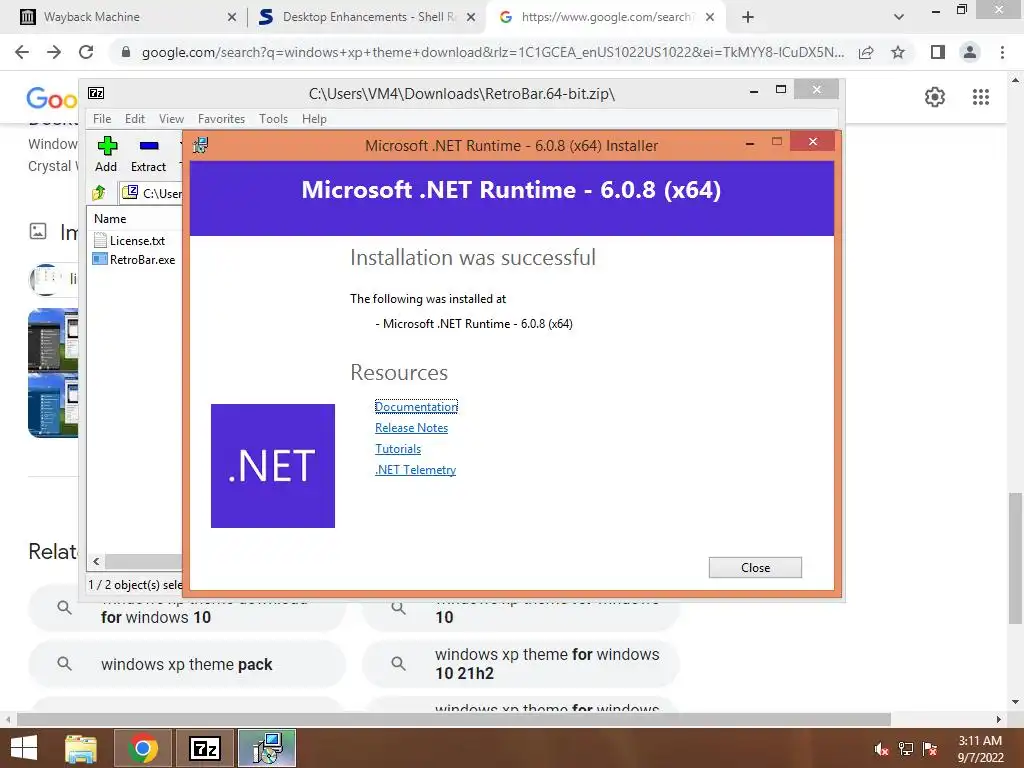Select RetroBar.exe in 7-Zip file list
Screen dimensions: 1024x768
(136, 259)
